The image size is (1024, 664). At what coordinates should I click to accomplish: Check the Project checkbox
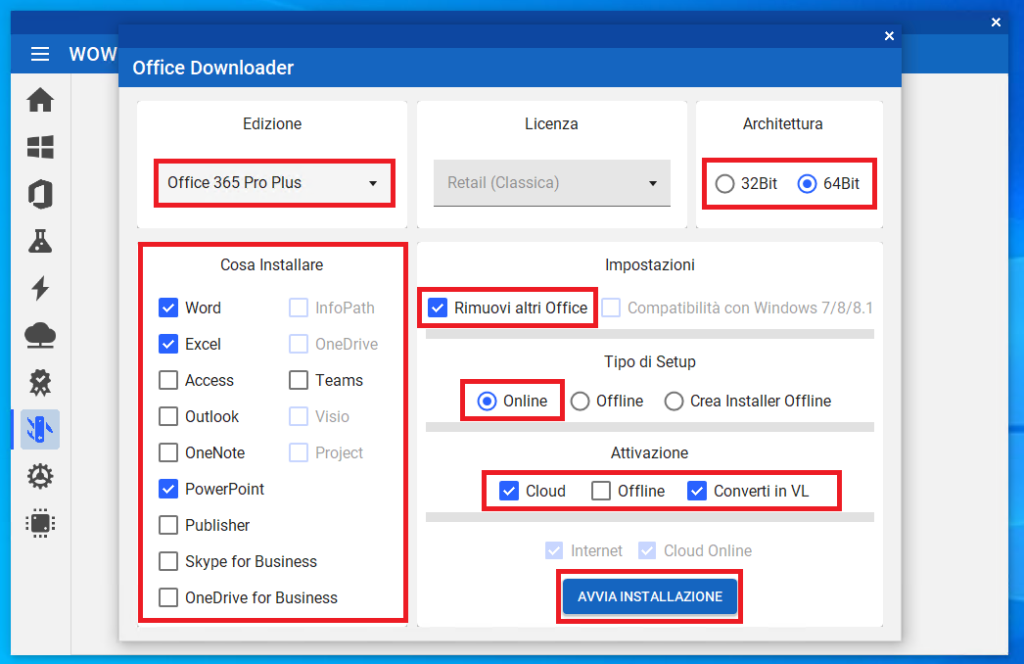coord(298,452)
